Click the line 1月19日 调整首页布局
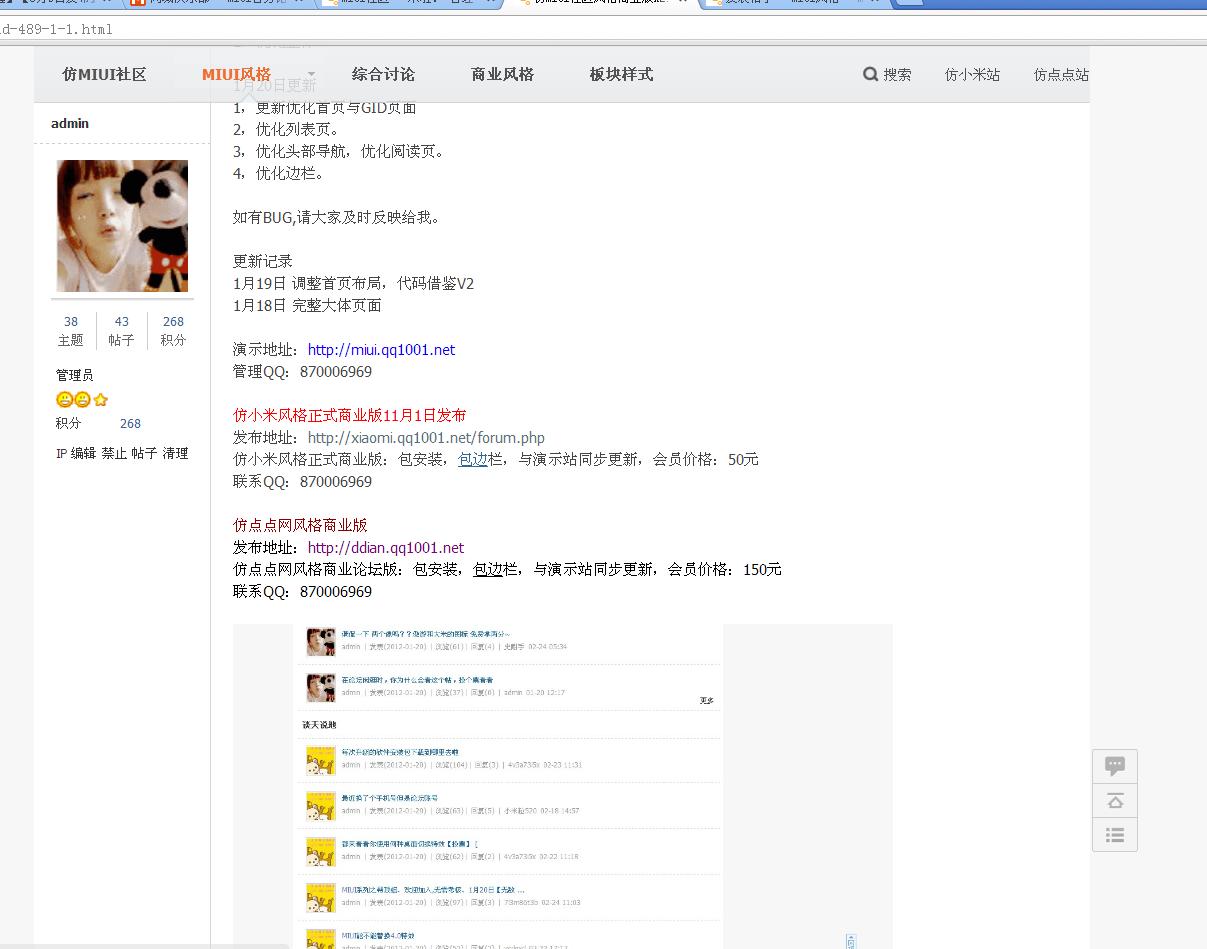This screenshot has width=1207, height=949. (x=353, y=284)
